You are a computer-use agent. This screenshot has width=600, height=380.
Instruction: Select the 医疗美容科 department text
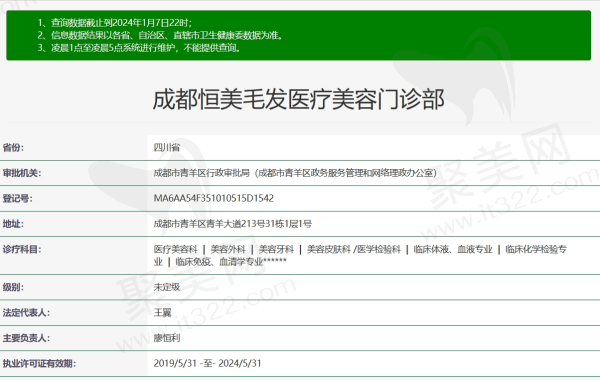176,250
